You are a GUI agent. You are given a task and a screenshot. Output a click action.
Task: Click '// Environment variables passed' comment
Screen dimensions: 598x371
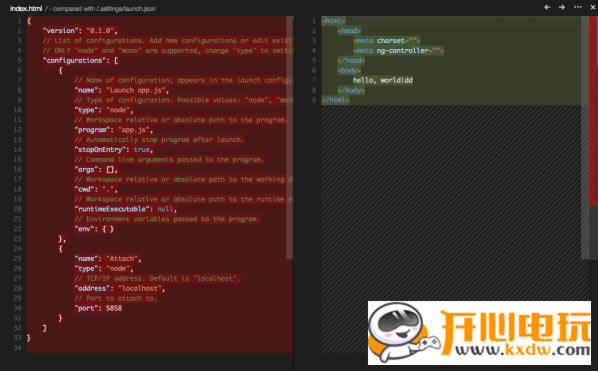167,219
